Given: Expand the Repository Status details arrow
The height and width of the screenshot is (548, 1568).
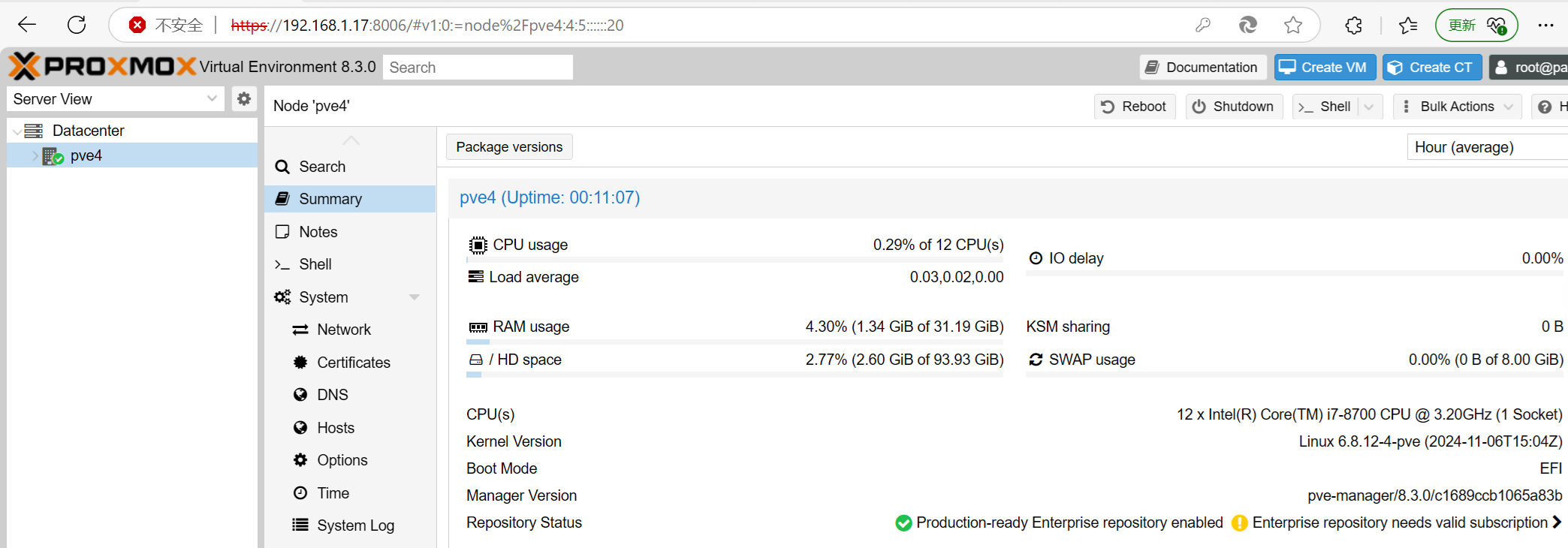Looking at the screenshot, I should (x=1557, y=522).
